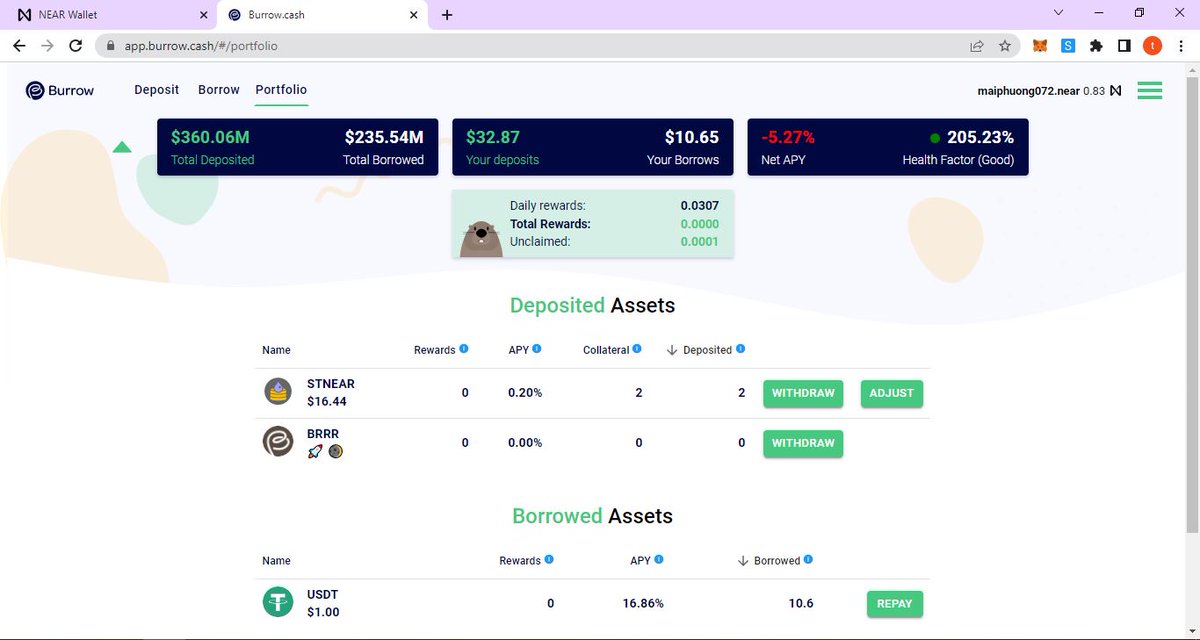
Task: Open the green hamburger menu
Action: (1150, 90)
